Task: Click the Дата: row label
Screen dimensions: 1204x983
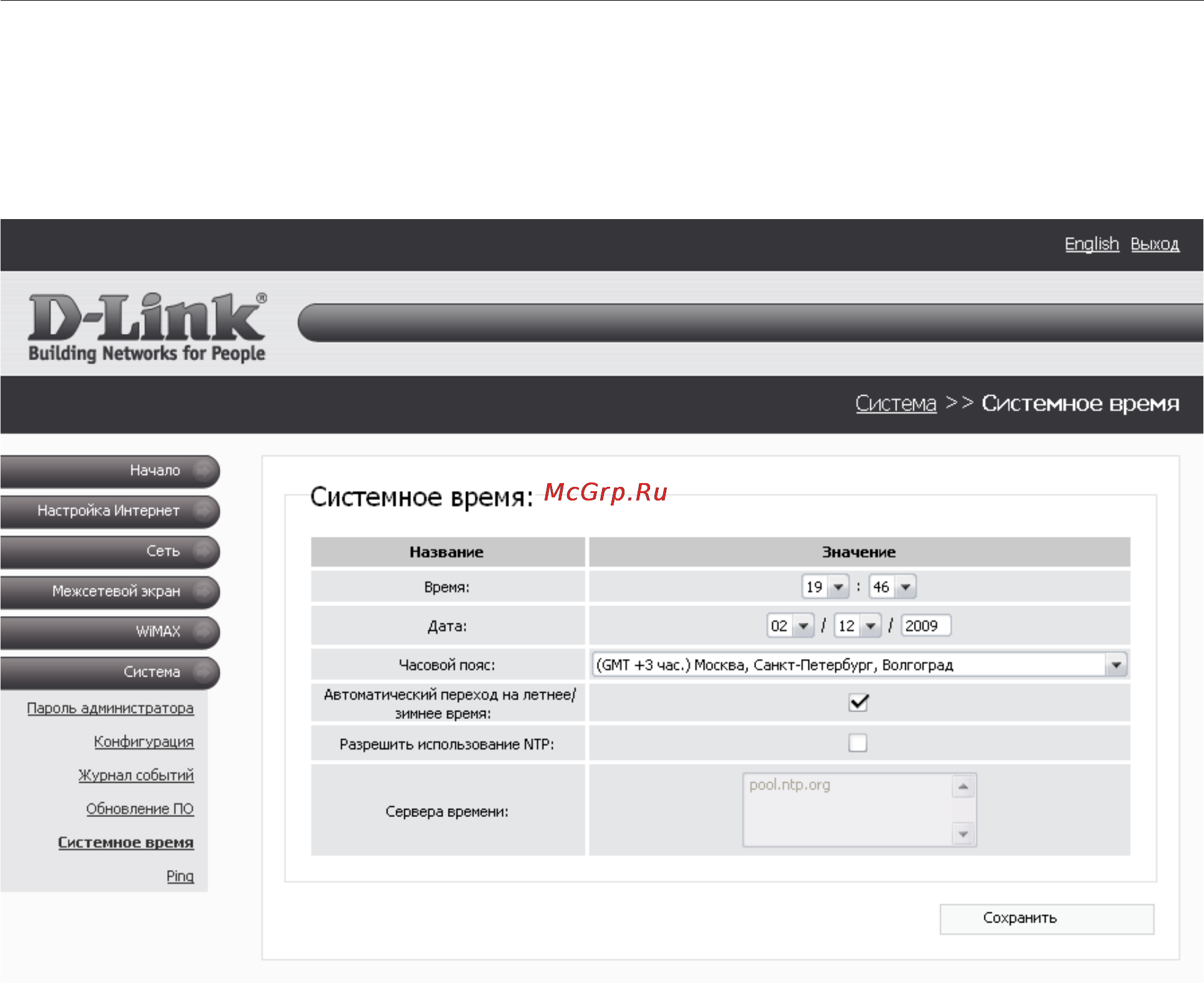Action: click(447, 626)
